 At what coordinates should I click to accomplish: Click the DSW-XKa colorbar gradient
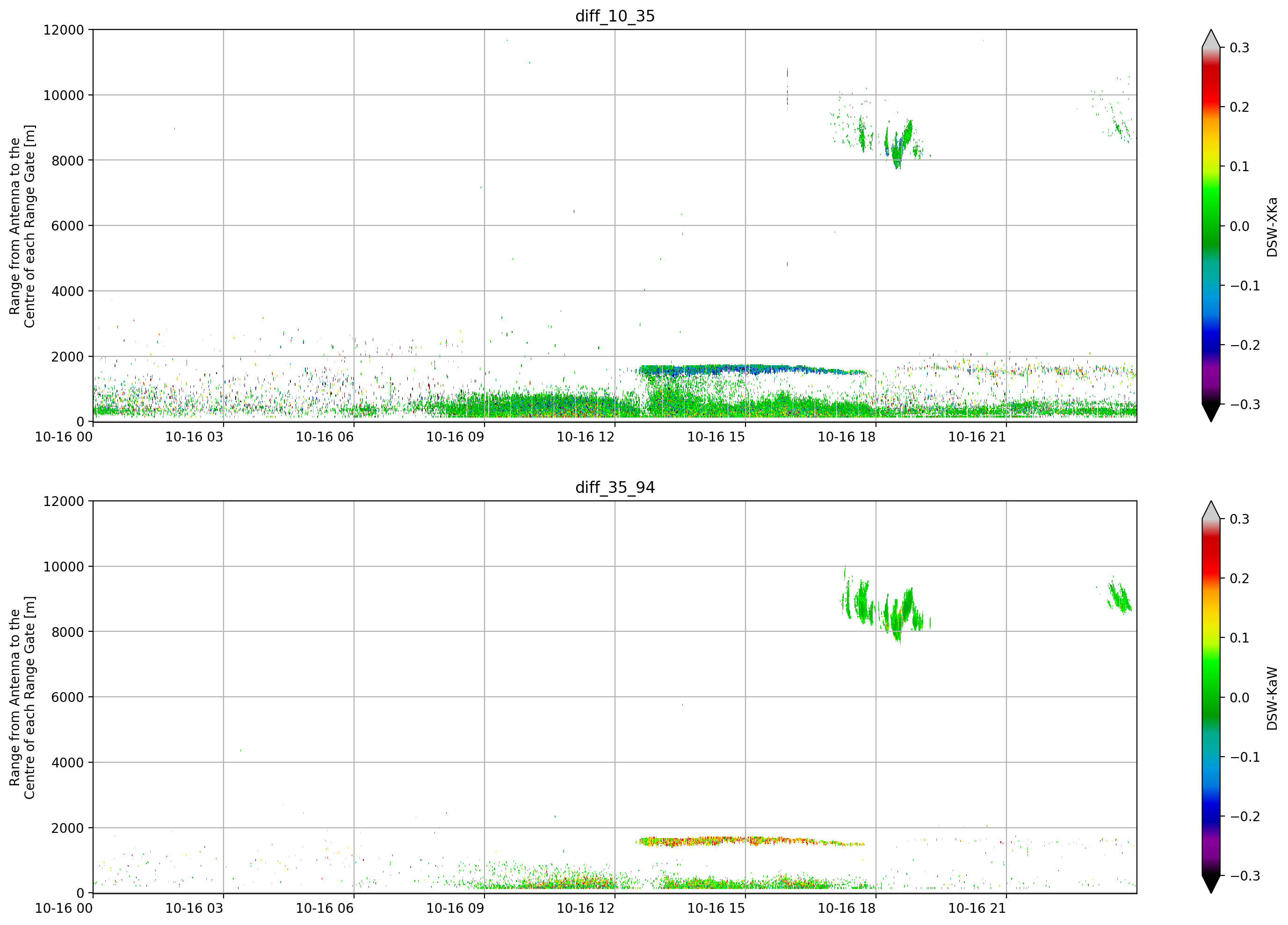(1211, 226)
